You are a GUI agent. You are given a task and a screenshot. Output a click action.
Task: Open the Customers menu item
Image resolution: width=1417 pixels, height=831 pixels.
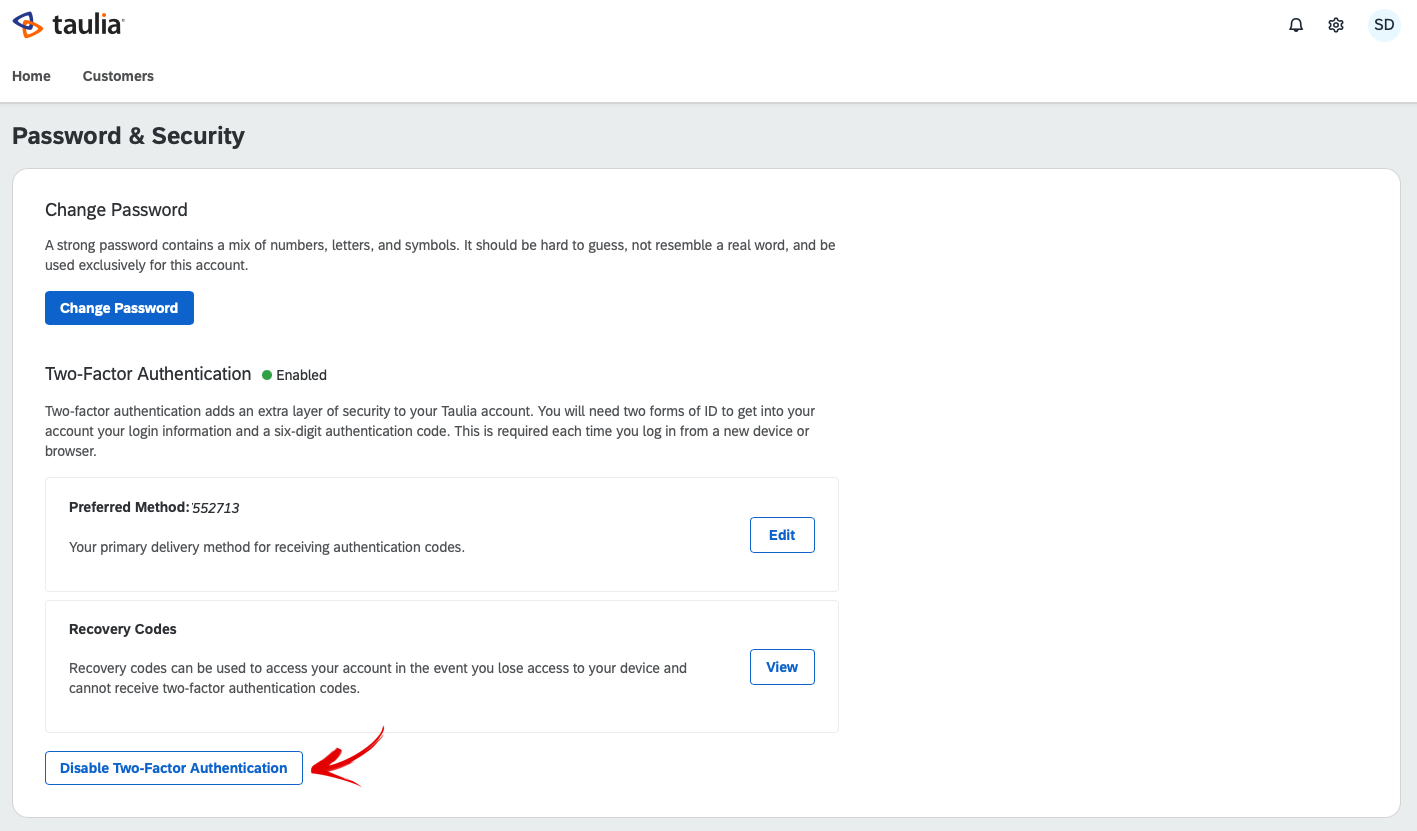coord(118,76)
